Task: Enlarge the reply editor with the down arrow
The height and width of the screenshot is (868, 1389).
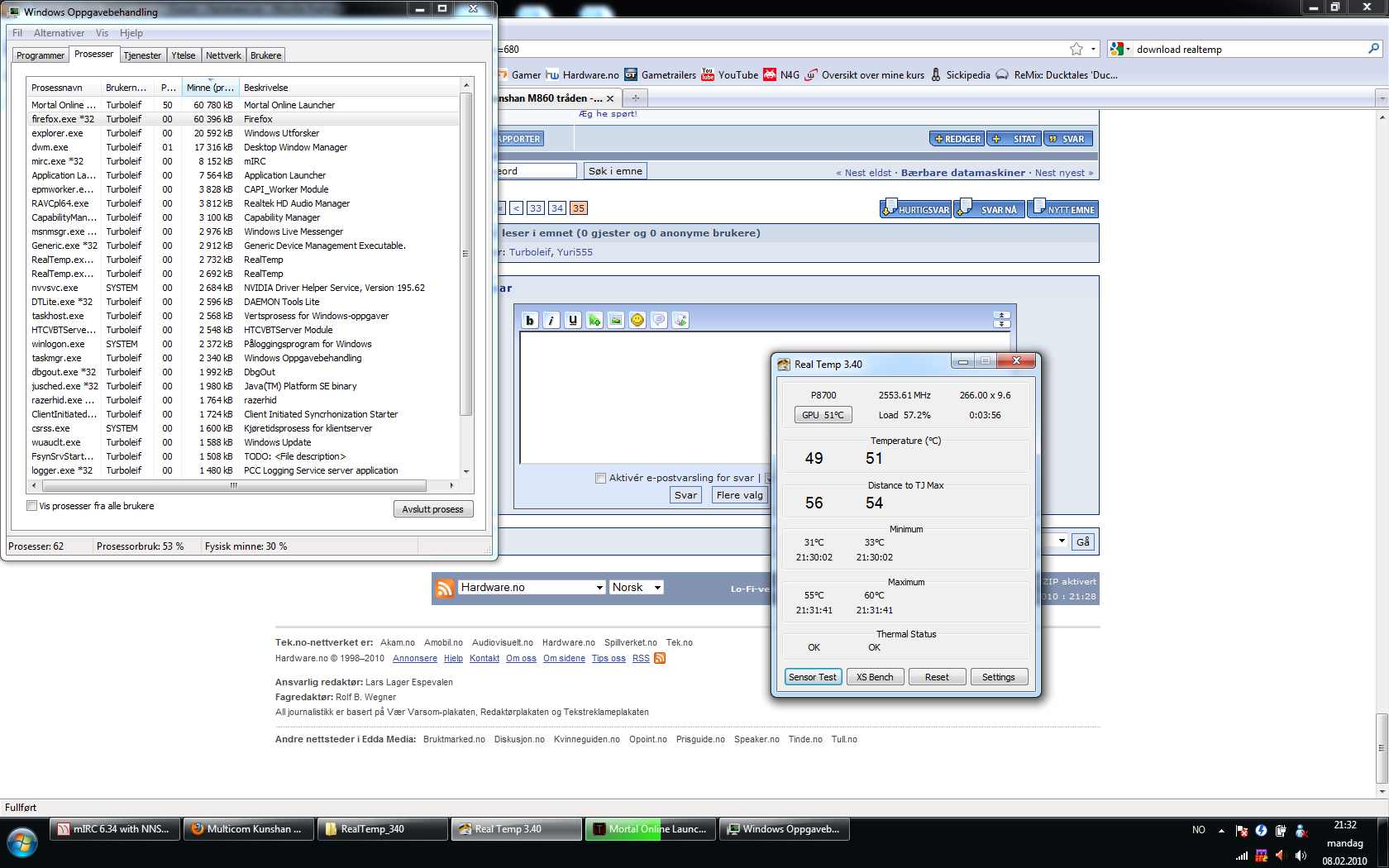Action: 1002,324
